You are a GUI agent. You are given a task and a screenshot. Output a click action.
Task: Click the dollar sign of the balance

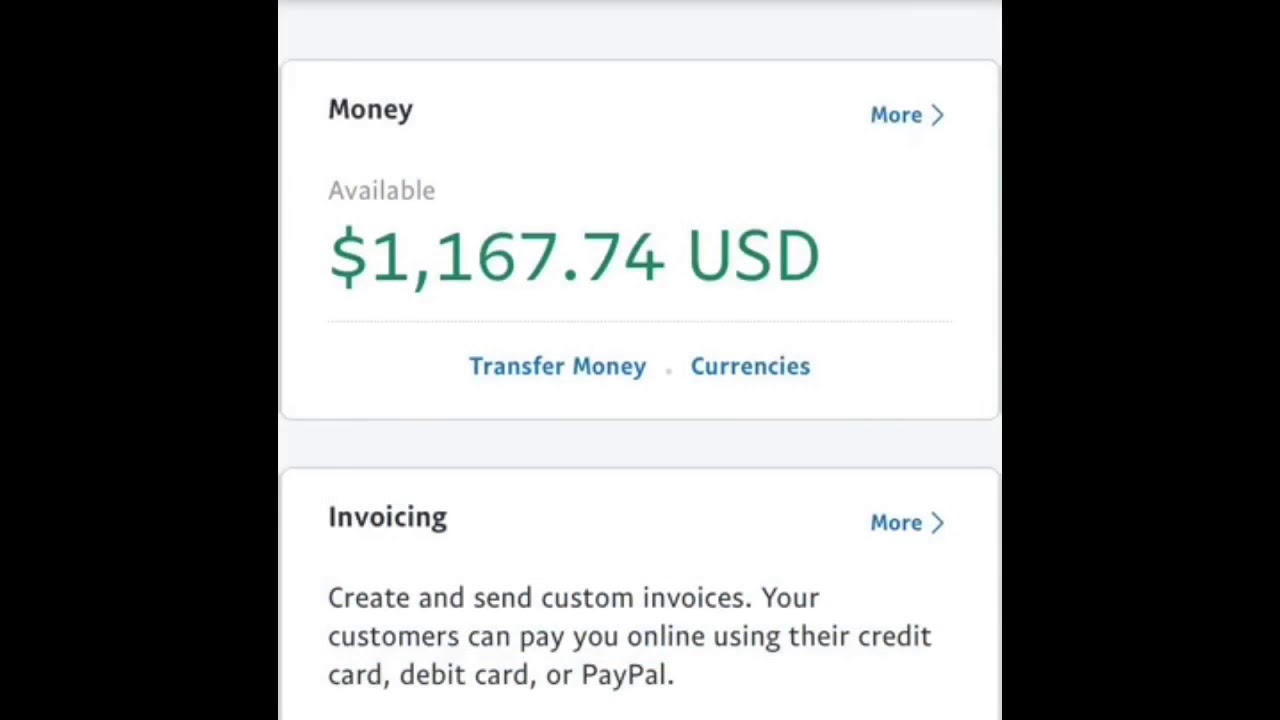(347, 256)
